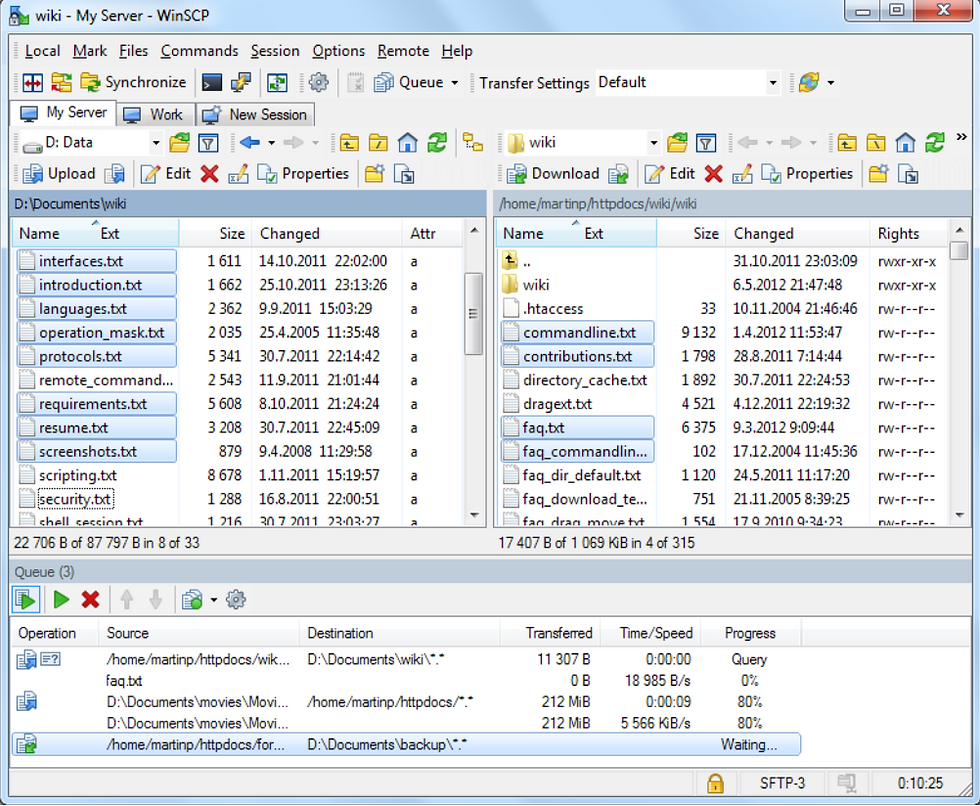This screenshot has height=806, width=980.
Task: Open the Local menu
Action: click(x=42, y=51)
